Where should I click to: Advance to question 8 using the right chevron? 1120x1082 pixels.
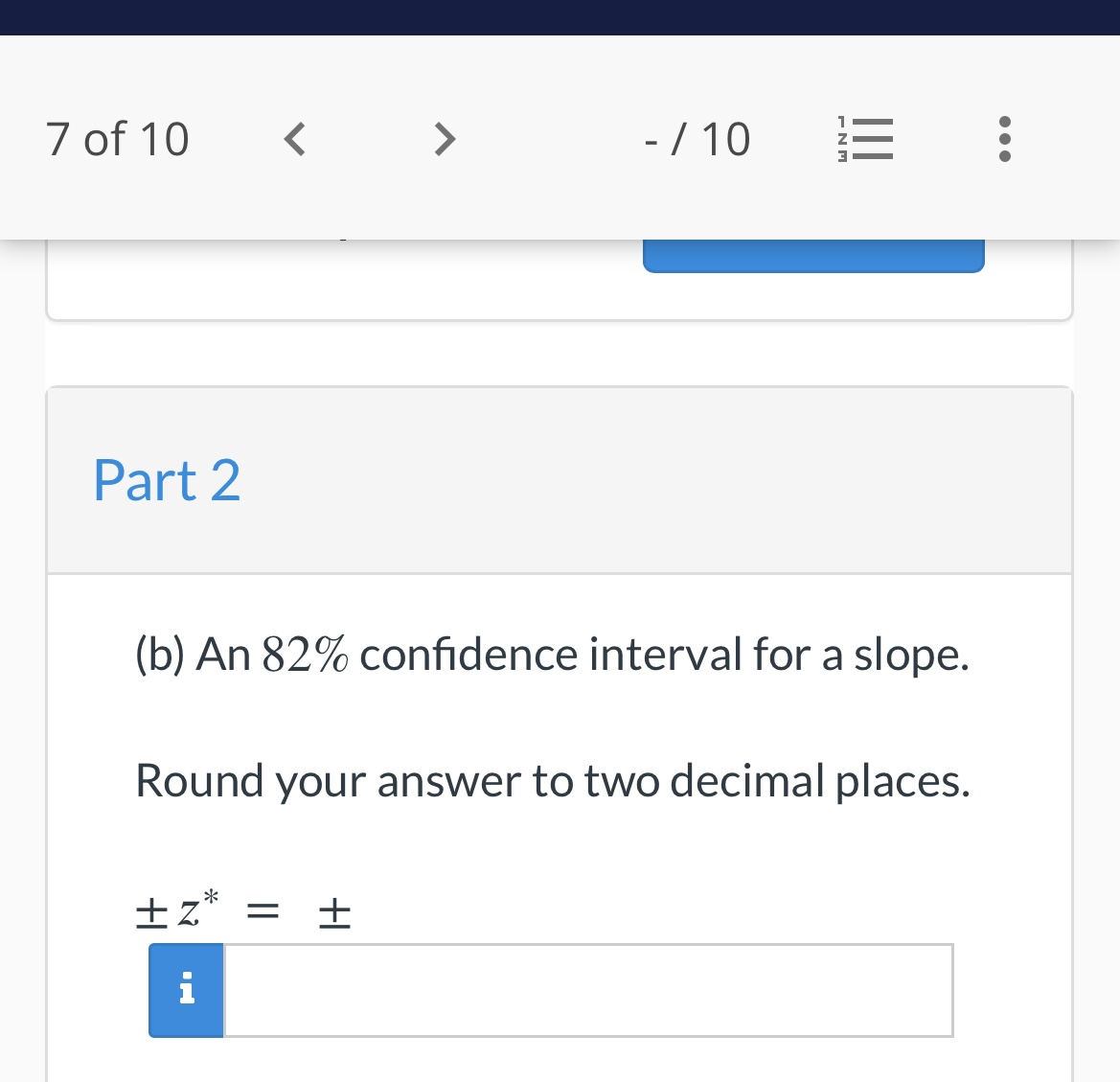(x=444, y=138)
